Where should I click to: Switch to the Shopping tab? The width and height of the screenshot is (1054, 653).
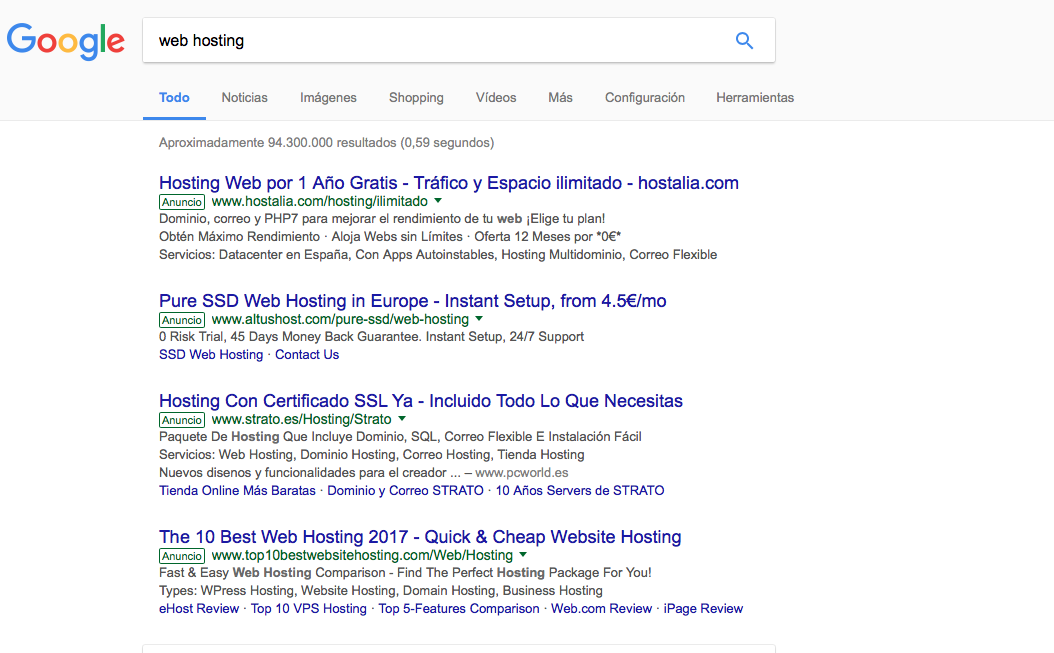pos(416,97)
